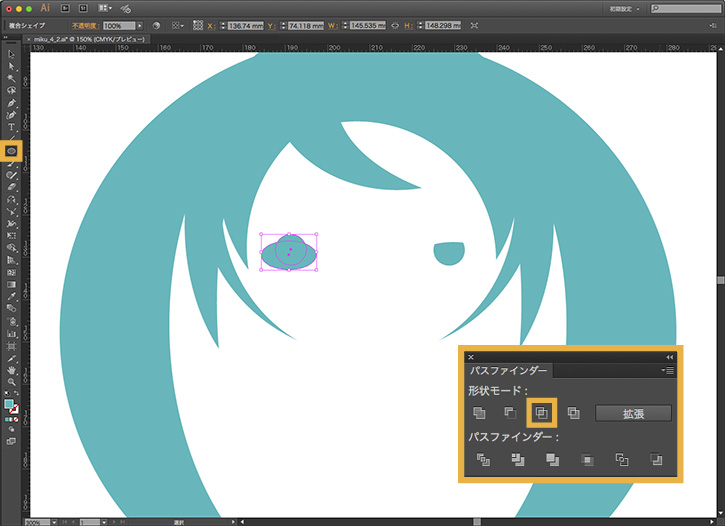Screen dimensions: 725x526
Task: Set the None mode below the fill swatch
Action: click(x=16, y=420)
